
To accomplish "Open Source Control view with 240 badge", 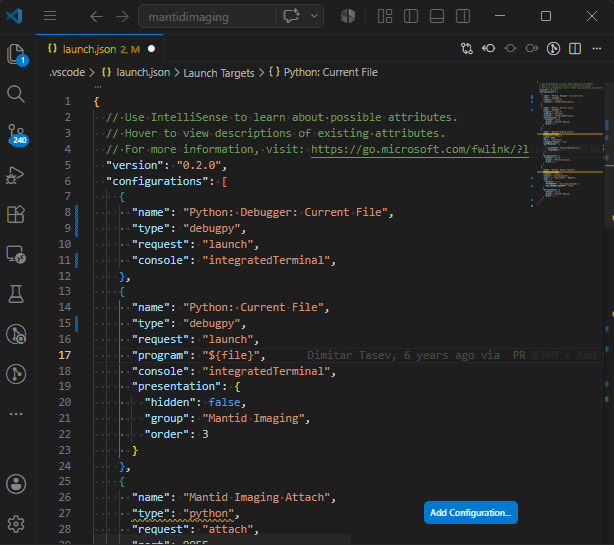I will point(16,134).
